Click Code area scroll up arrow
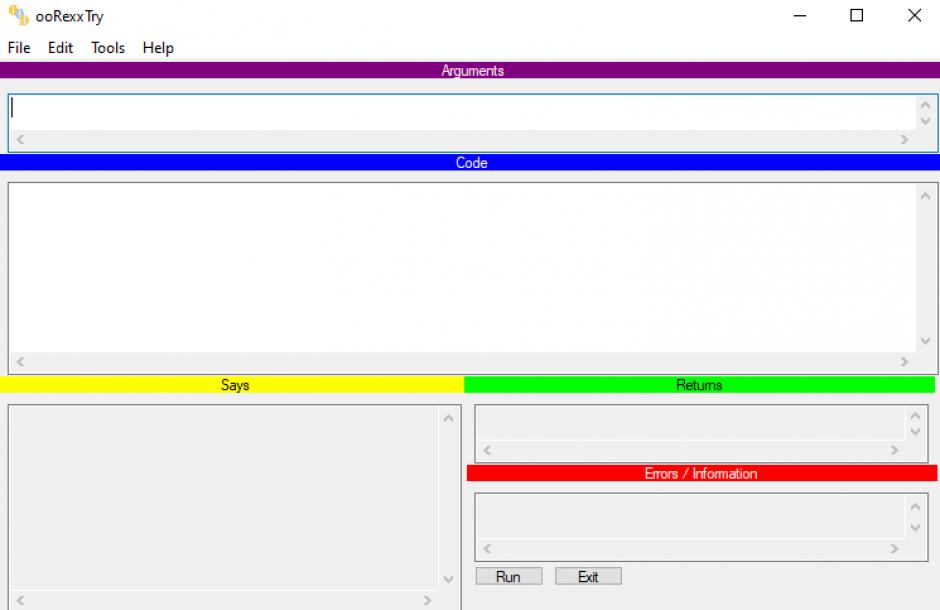Viewport: 940px width, 610px height. (x=926, y=196)
